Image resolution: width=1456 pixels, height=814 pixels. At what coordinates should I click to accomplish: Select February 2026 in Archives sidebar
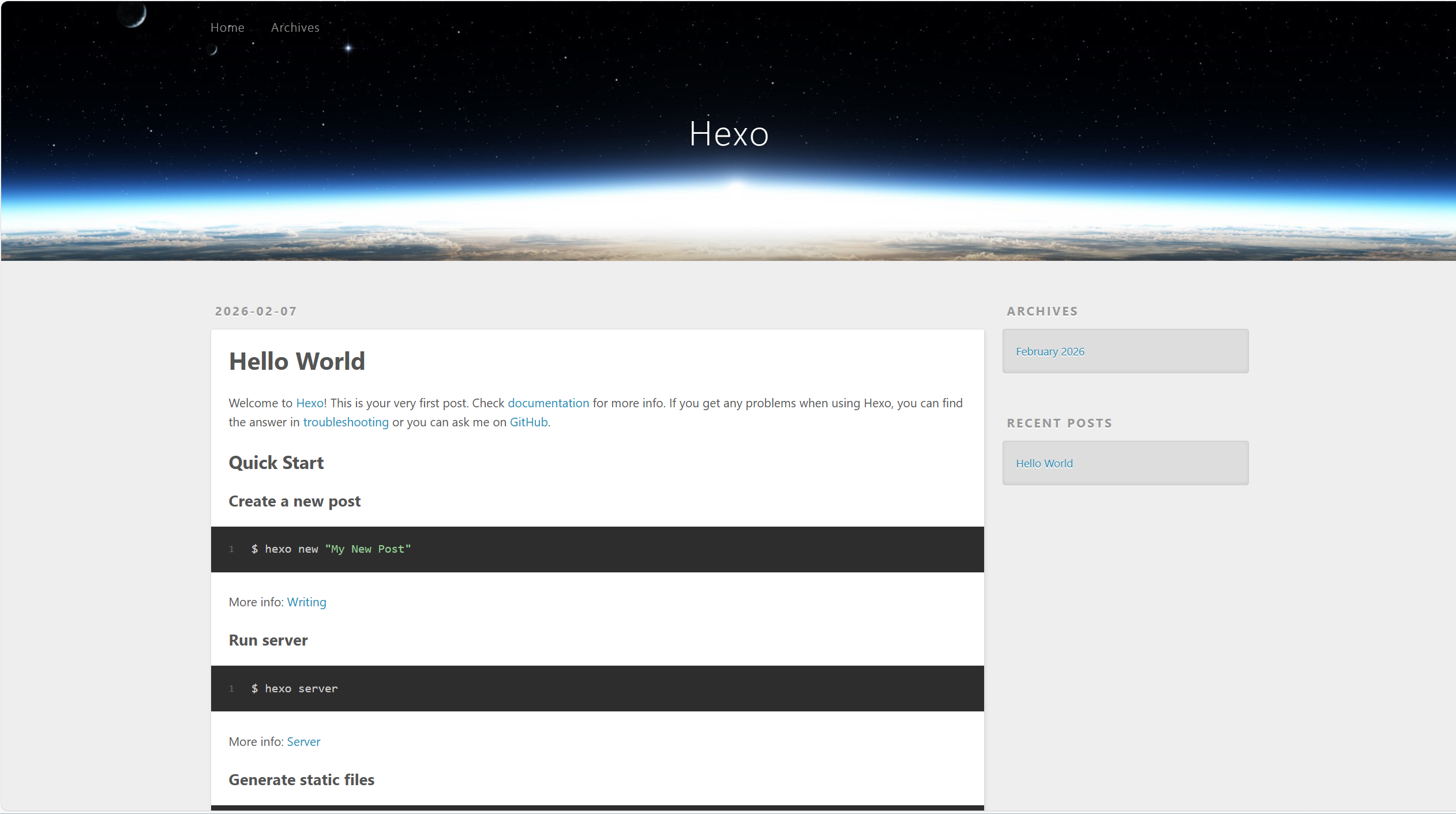(1050, 351)
